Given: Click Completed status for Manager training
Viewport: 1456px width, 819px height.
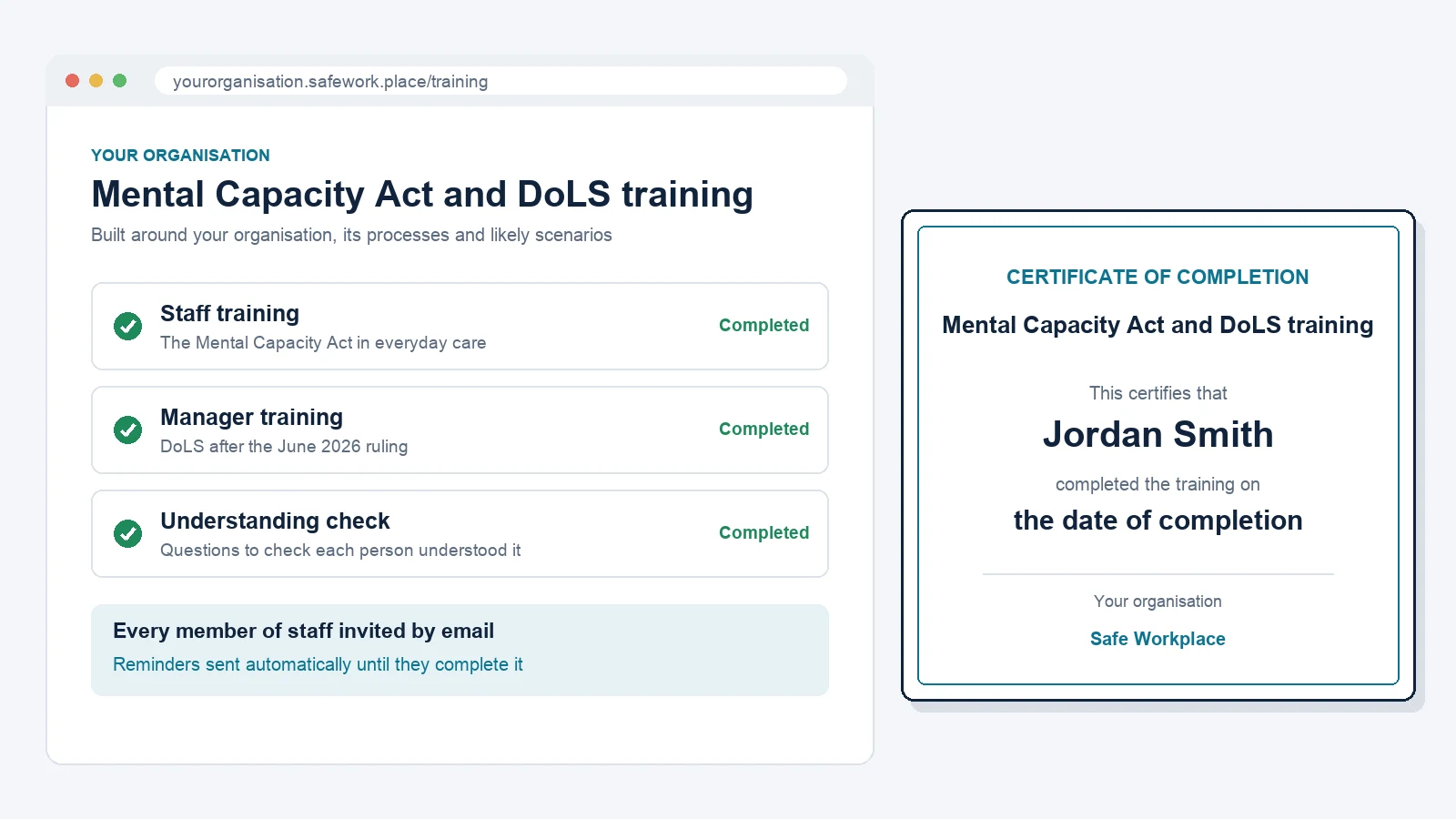Looking at the screenshot, I should [x=763, y=430].
